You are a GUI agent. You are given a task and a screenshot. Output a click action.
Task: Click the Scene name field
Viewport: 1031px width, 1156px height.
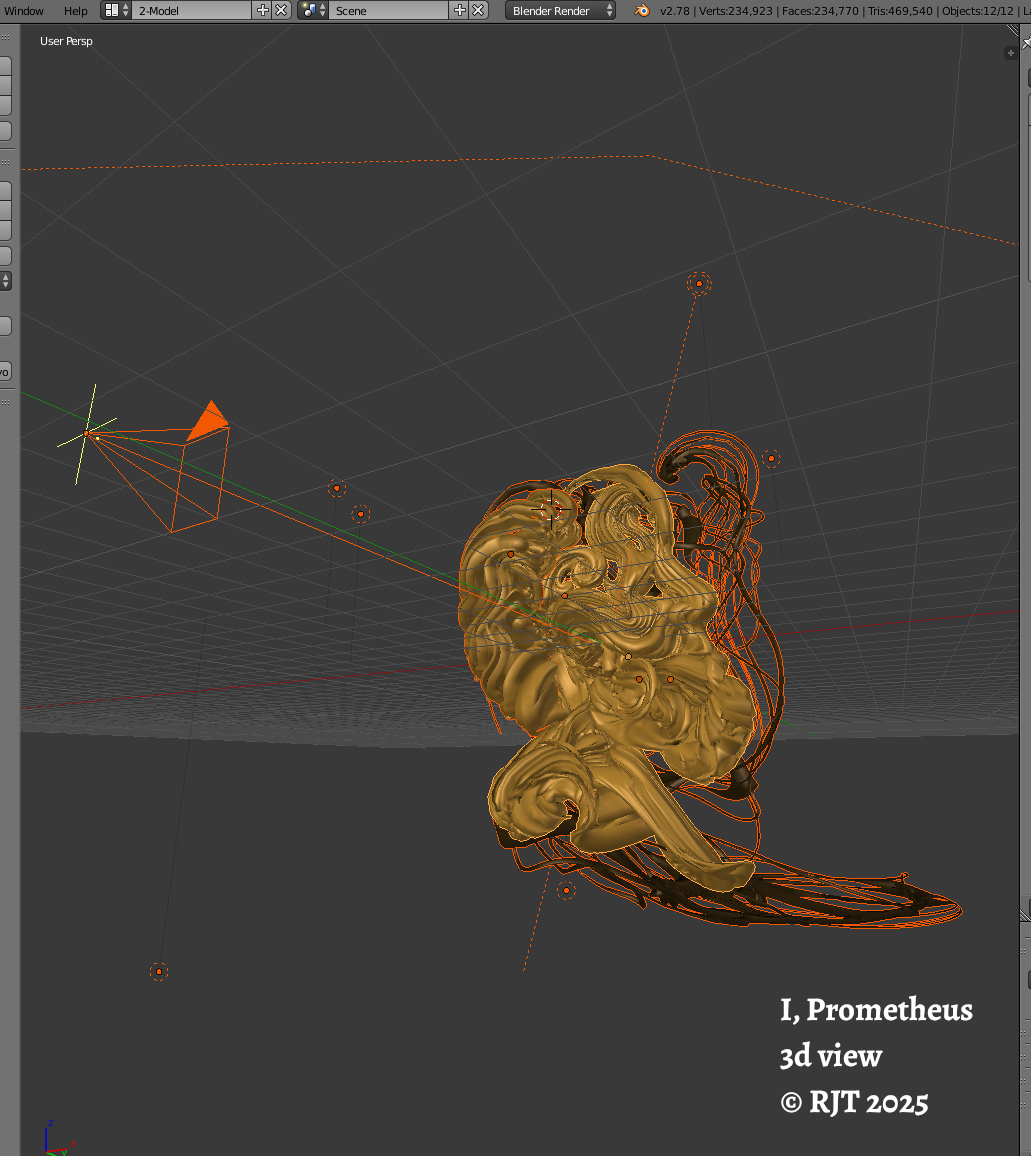(x=388, y=10)
